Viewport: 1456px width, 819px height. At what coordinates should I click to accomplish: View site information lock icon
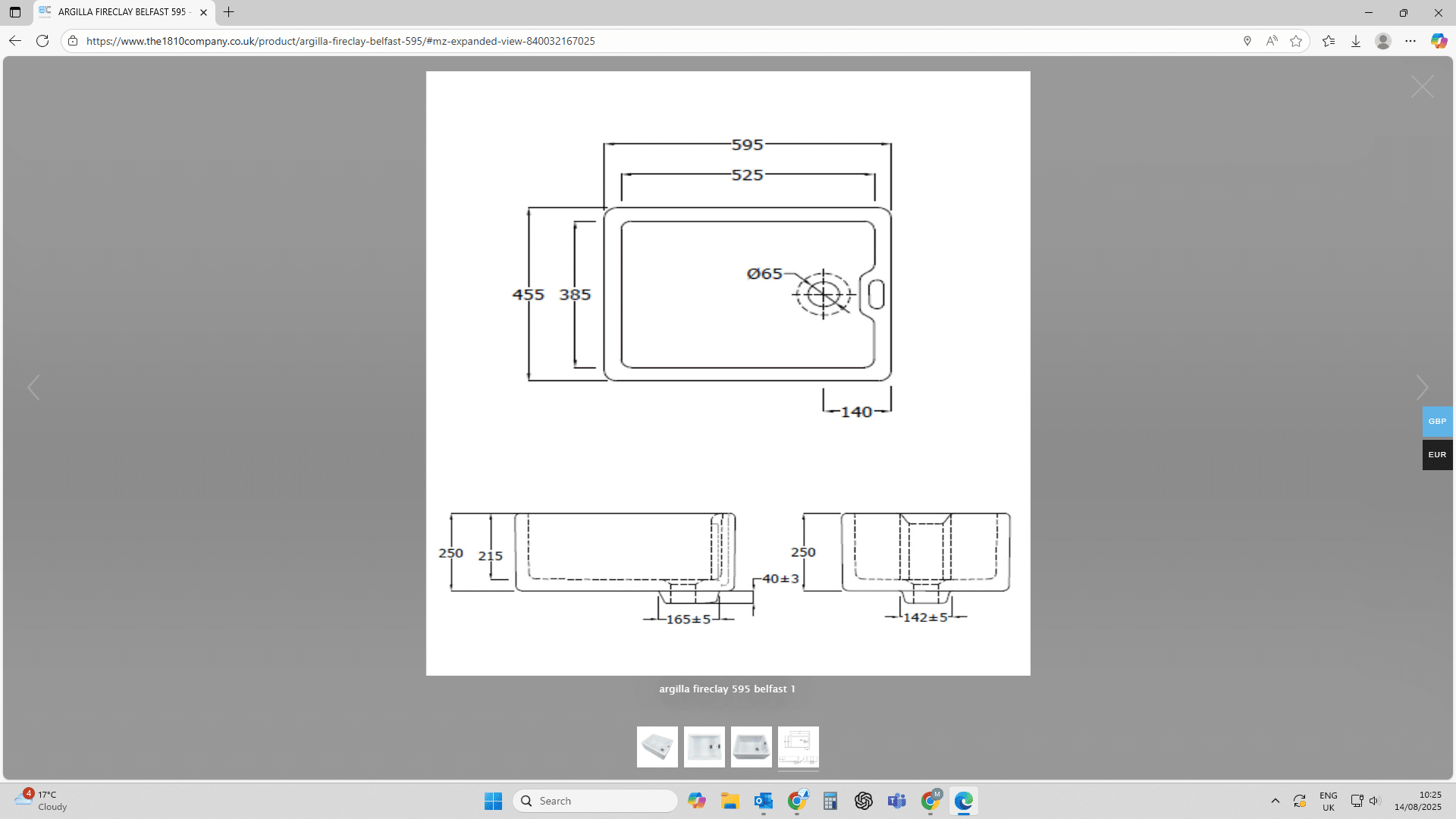[x=73, y=41]
